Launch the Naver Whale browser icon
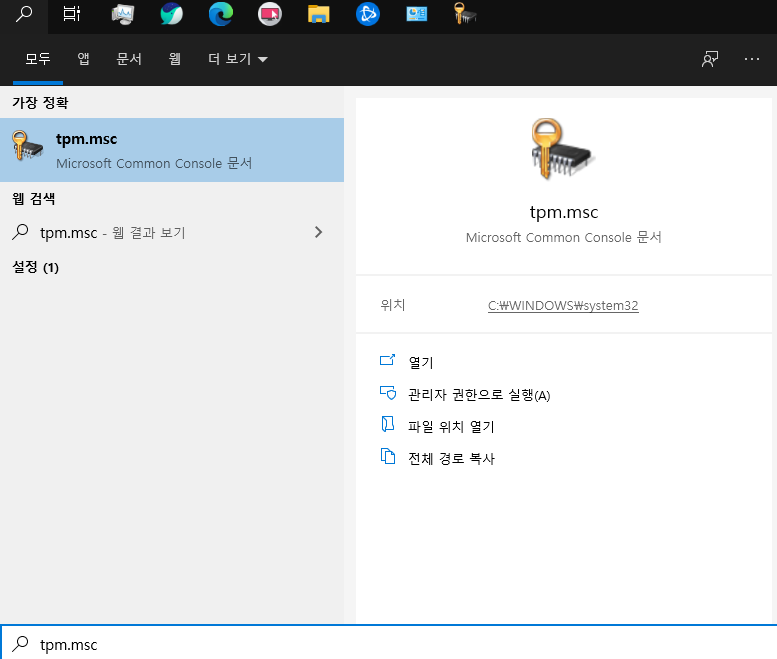 (x=171, y=14)
